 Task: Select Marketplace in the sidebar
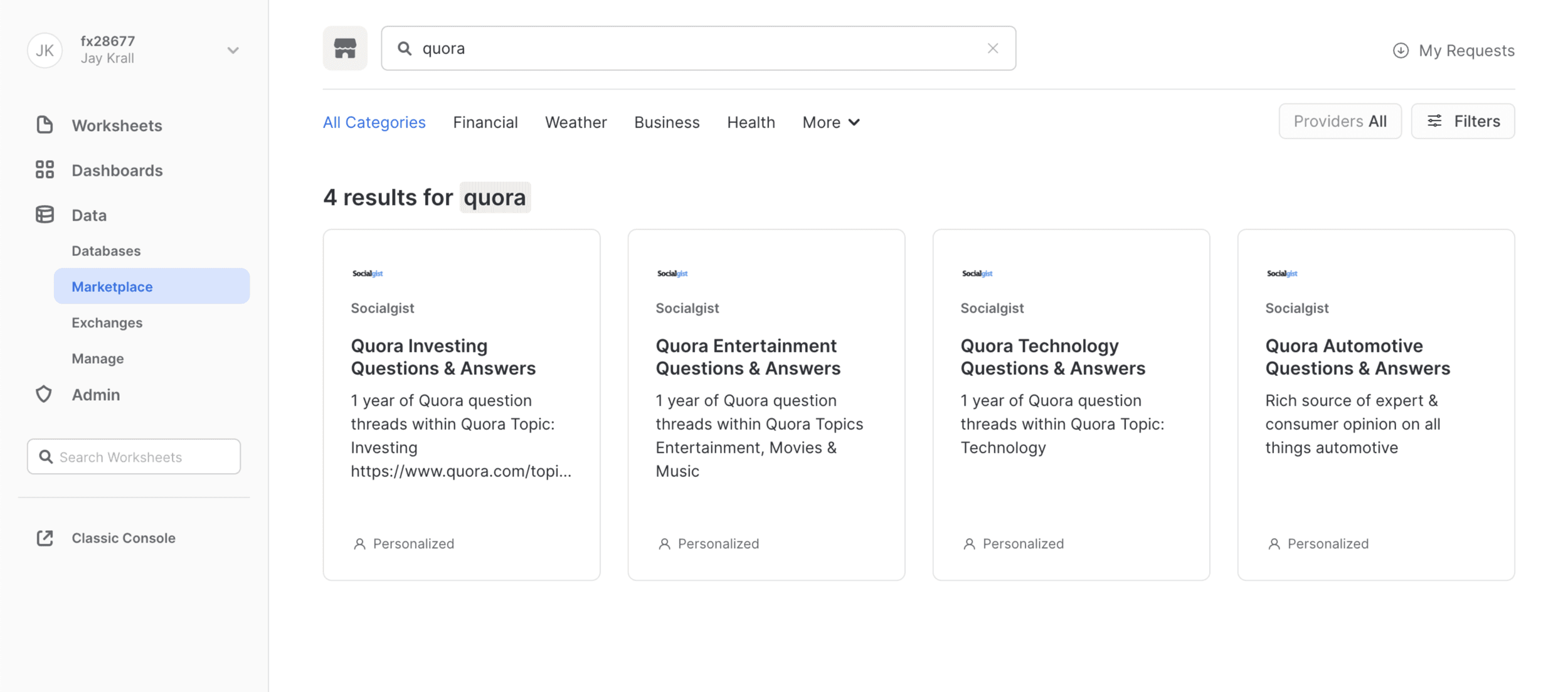click(151, 286)
